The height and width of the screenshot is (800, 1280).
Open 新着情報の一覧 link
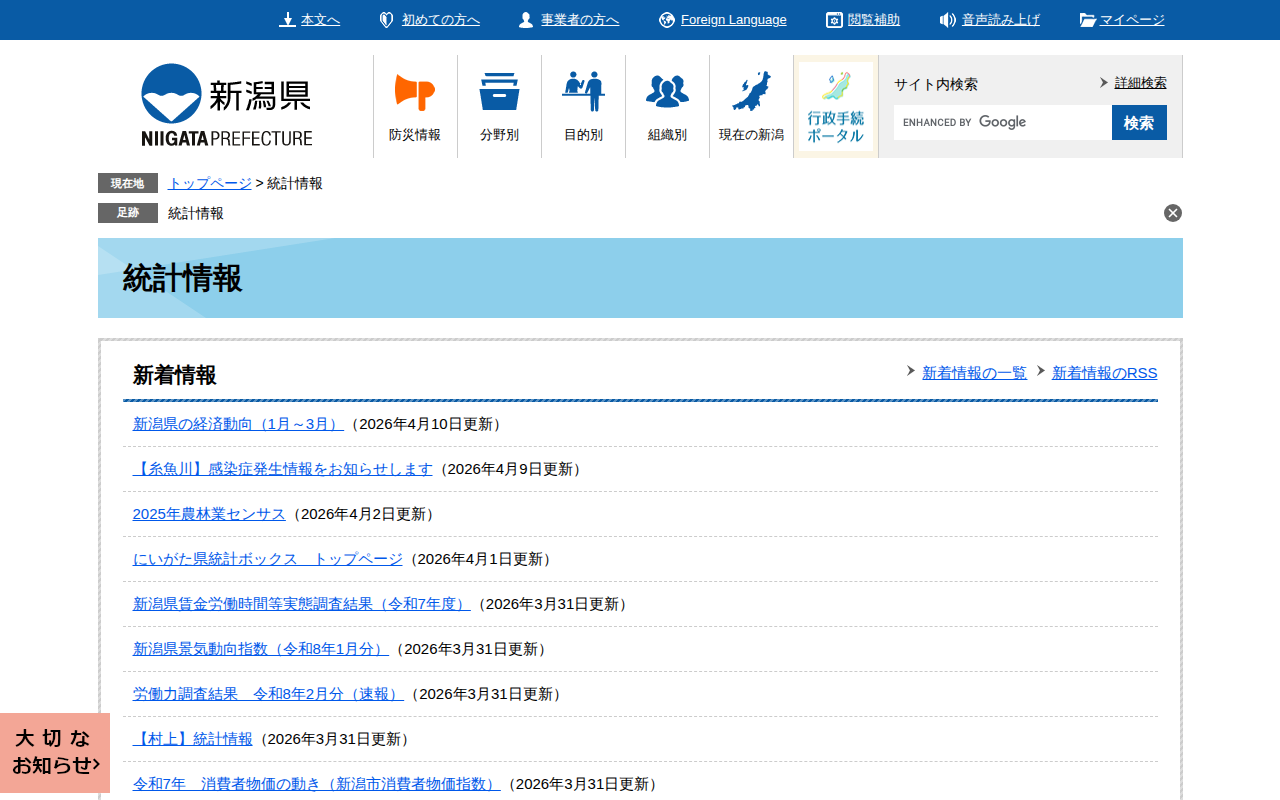(974, 373)
